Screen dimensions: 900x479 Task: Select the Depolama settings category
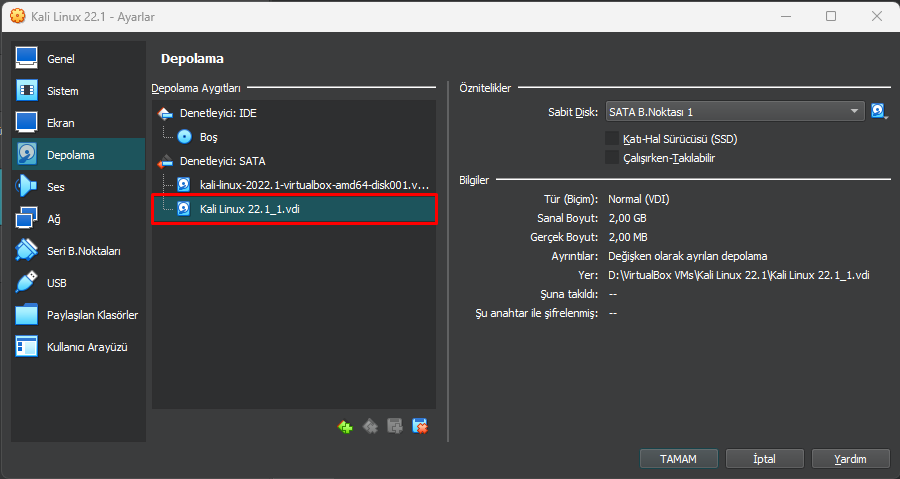pyautogui.click(x=79, y=154)
